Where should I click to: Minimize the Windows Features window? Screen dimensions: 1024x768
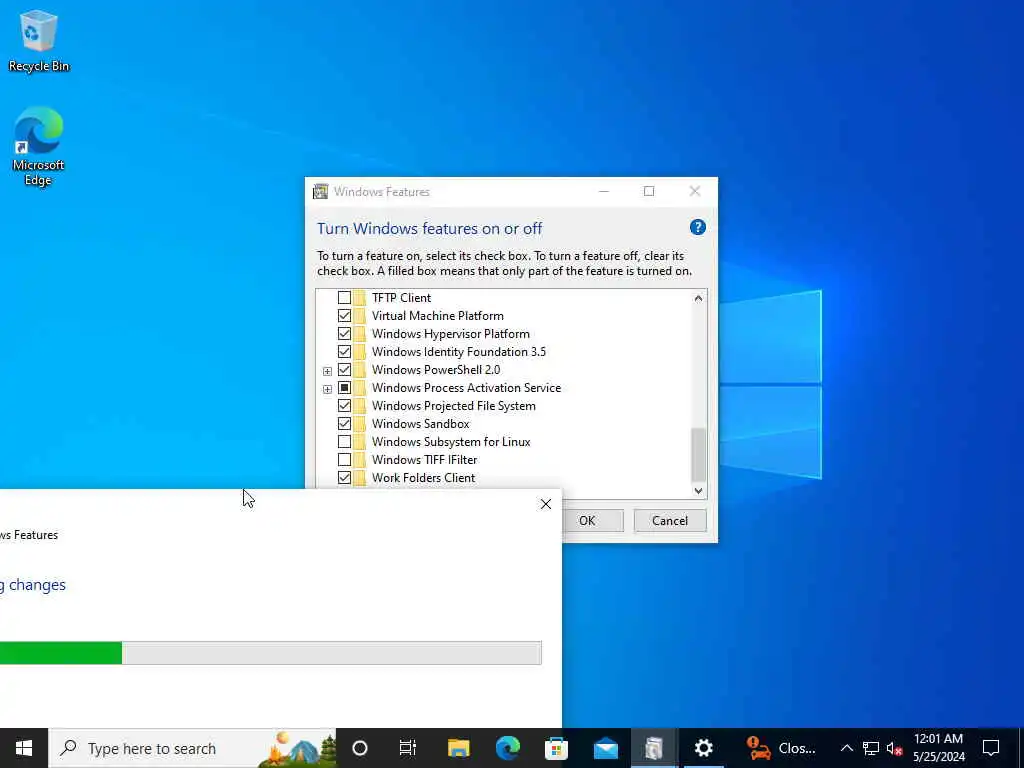tap(604, 191)
